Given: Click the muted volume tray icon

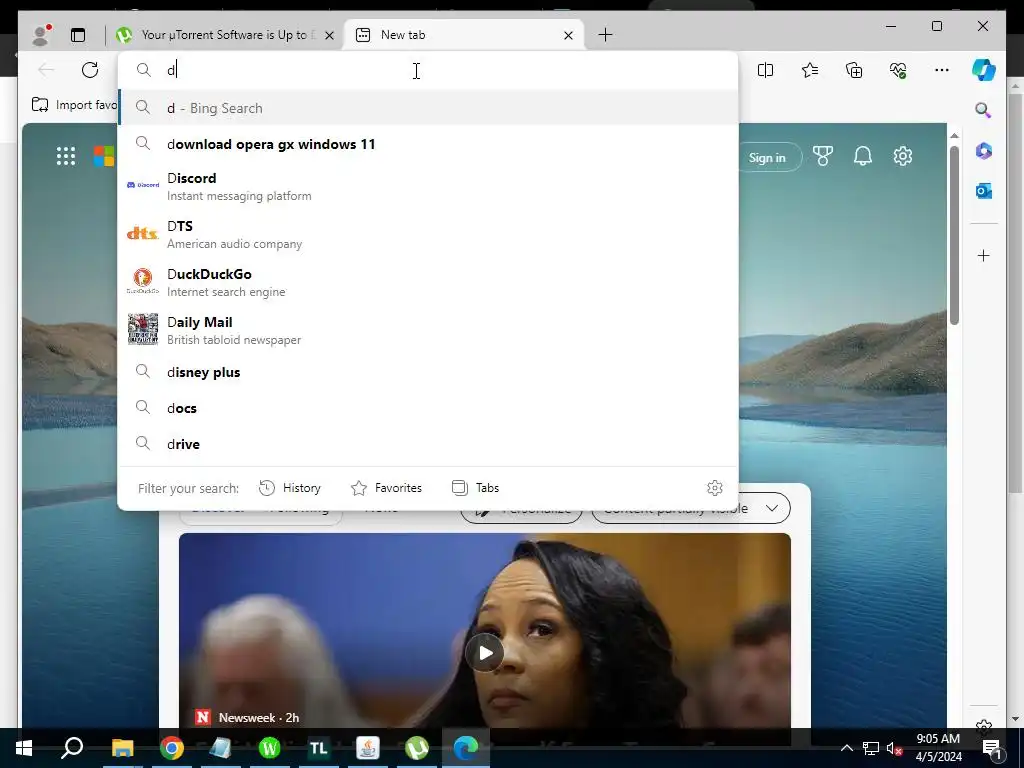Looking at the screenshot, I should click(894, 748).
